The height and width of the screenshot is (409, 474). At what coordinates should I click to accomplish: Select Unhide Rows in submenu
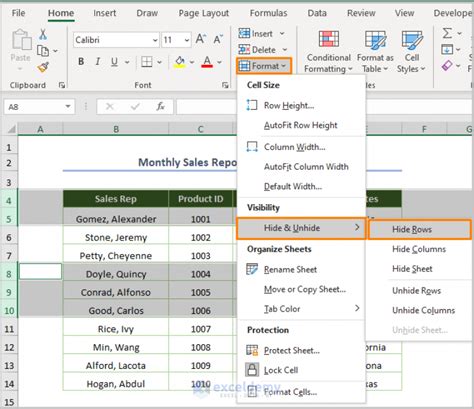click(420, 291)
